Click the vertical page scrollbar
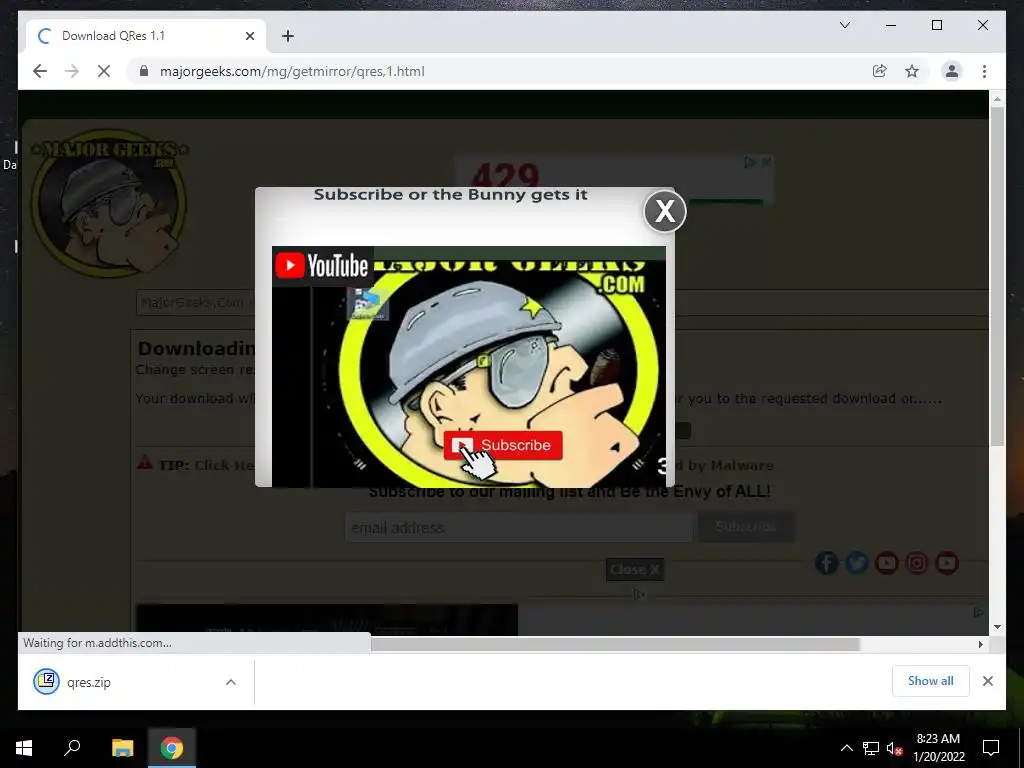 pyautogui.click(x=997, y=277)
